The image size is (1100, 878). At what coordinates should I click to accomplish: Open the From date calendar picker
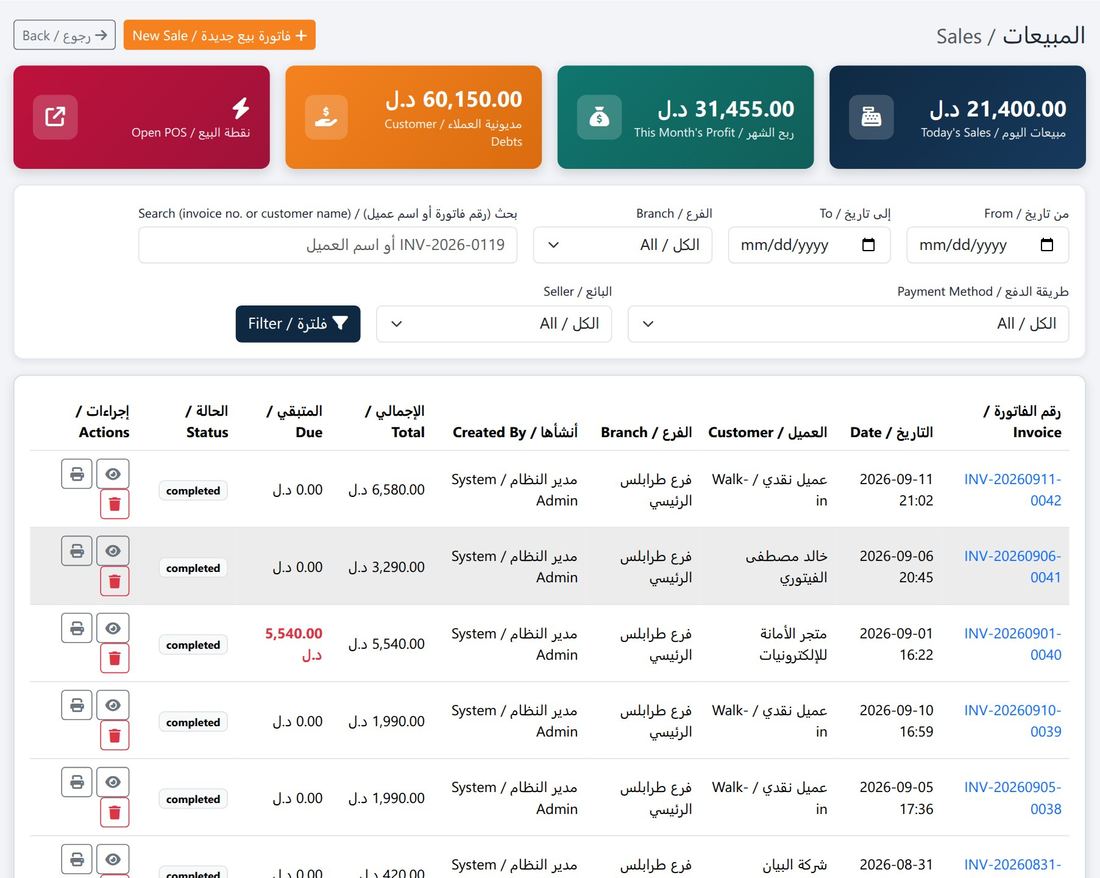(1047, 245)
